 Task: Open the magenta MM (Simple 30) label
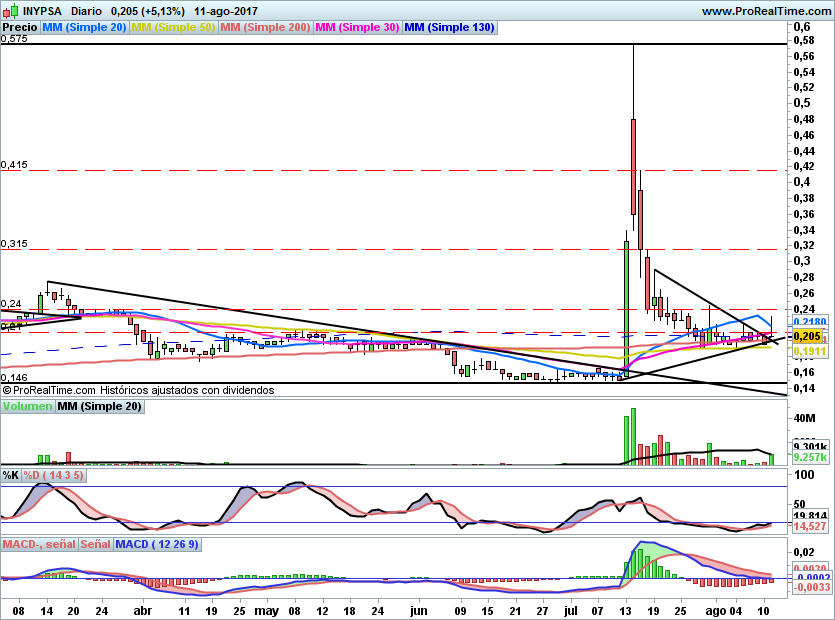click(357, 28)
